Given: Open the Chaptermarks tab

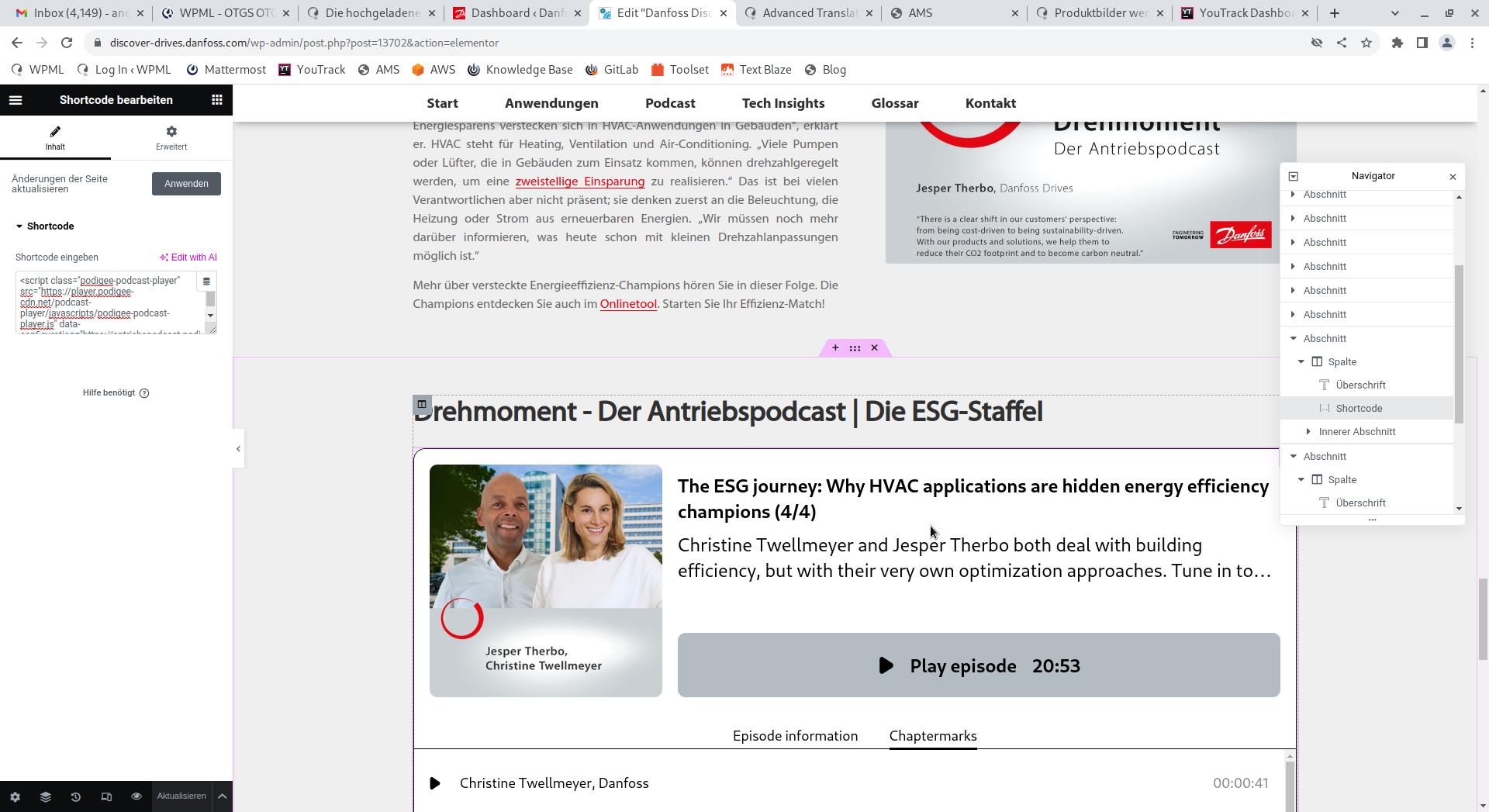Looking at the screenshot, I should tap(933, 736).
